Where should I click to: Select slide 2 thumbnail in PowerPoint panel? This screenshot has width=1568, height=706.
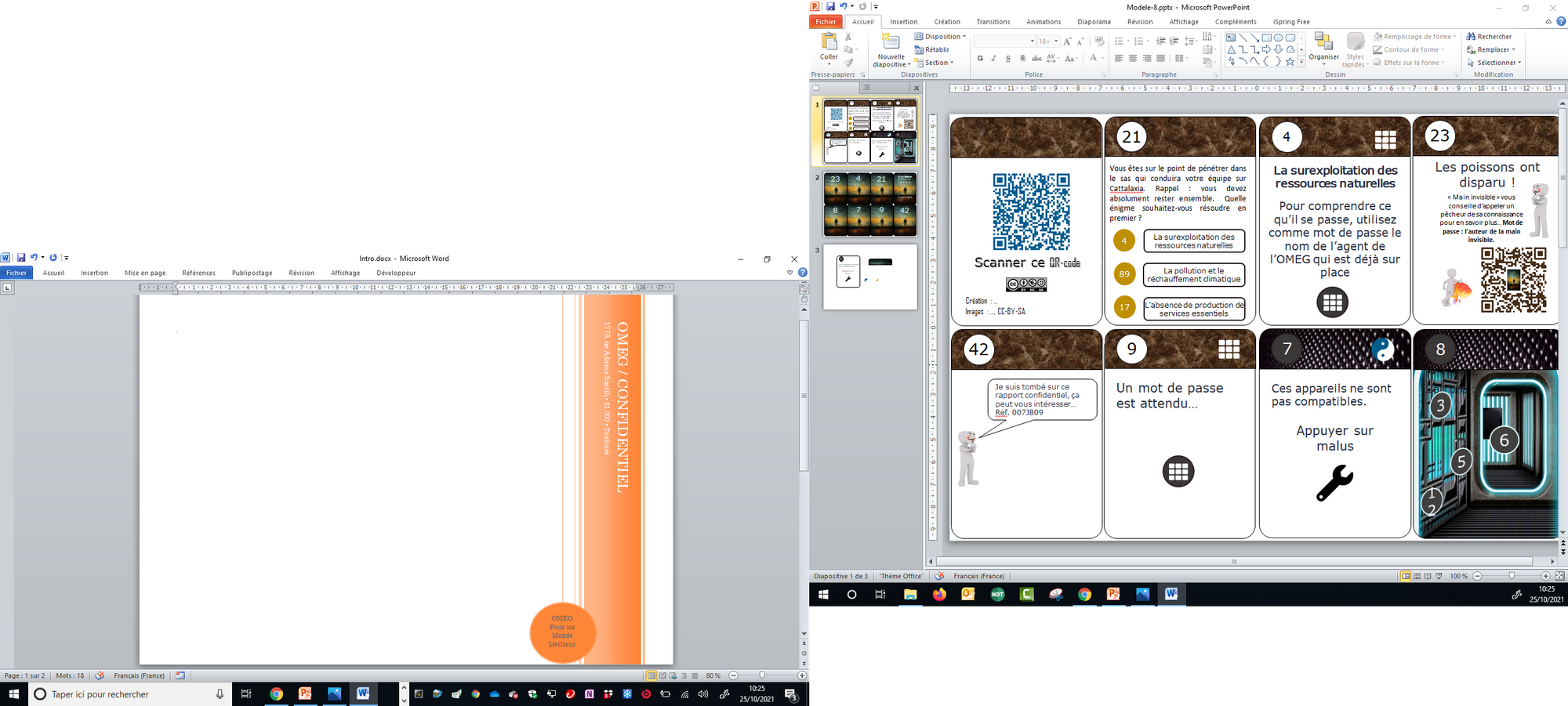[x=869, y=205]
